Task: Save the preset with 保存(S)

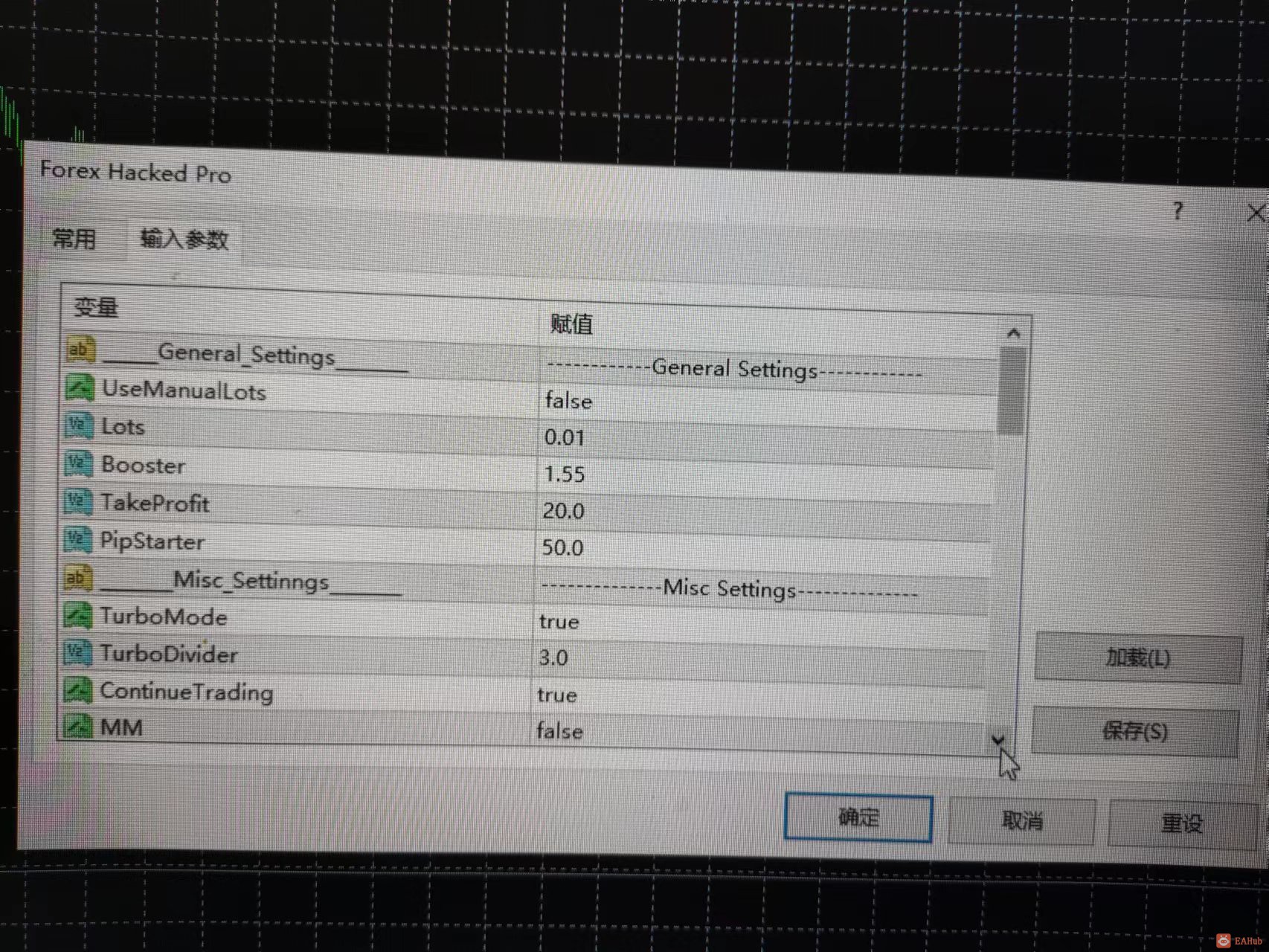Action: coord(1135,732)
